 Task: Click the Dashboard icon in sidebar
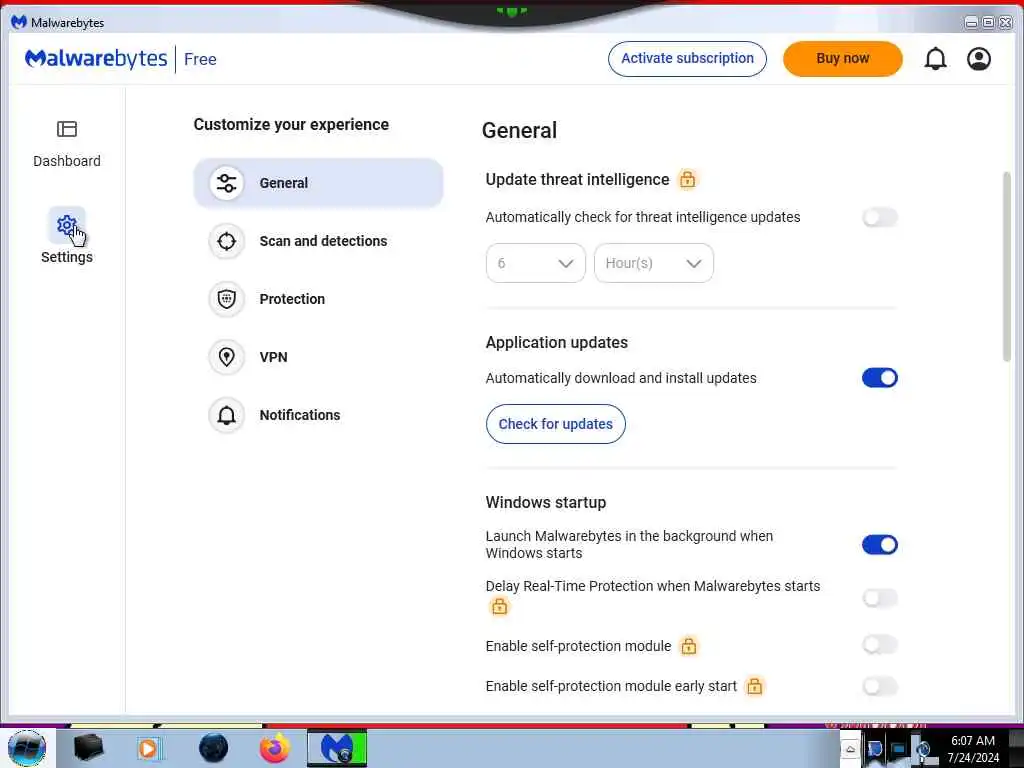pos(67,129)
